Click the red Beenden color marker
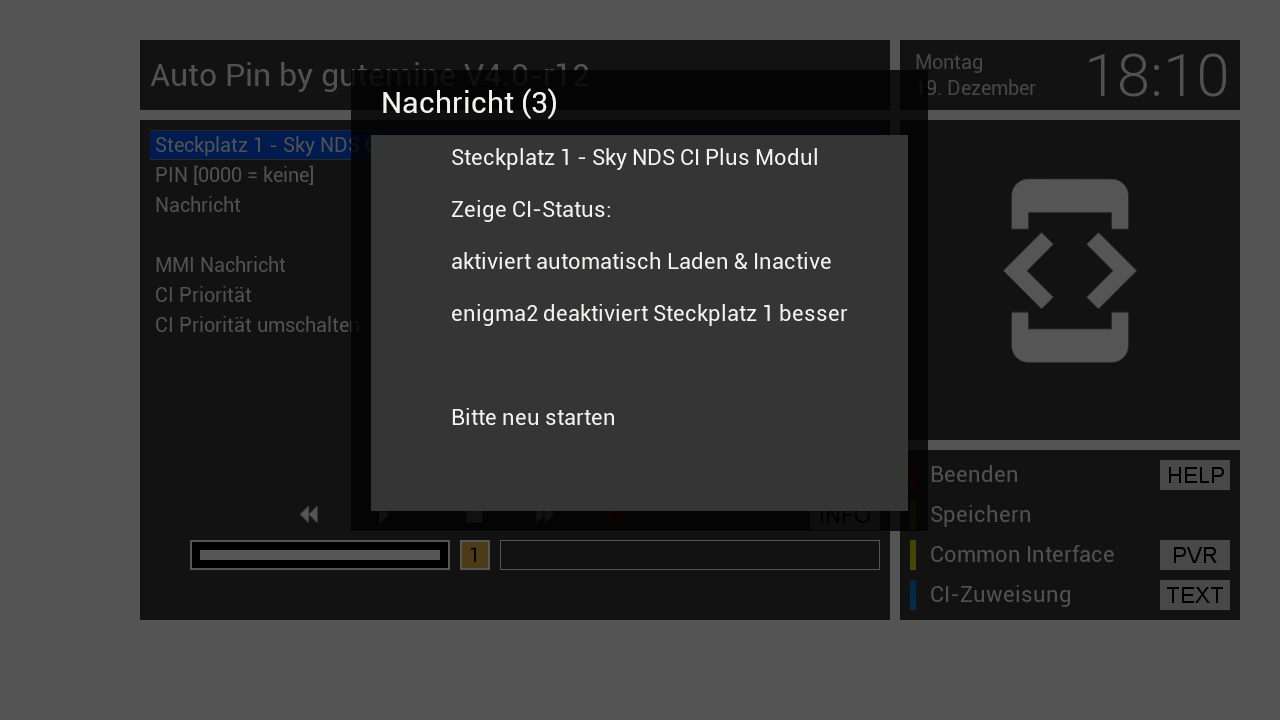 [913, 475]
